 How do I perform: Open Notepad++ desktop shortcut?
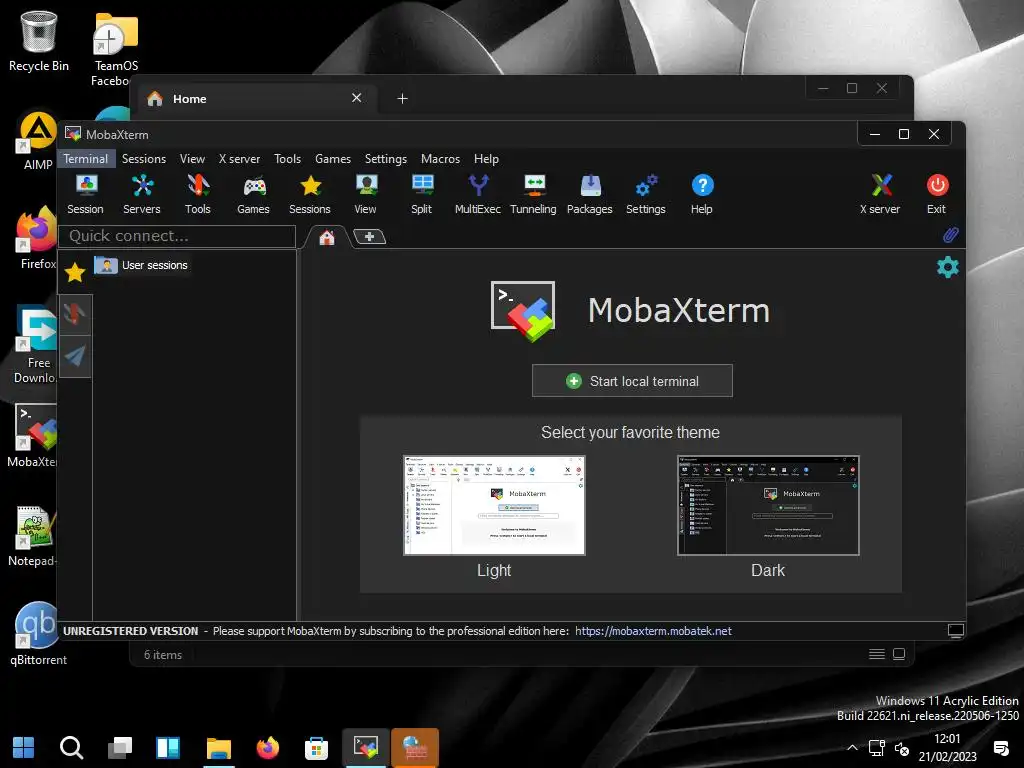[x=34, y=536]
